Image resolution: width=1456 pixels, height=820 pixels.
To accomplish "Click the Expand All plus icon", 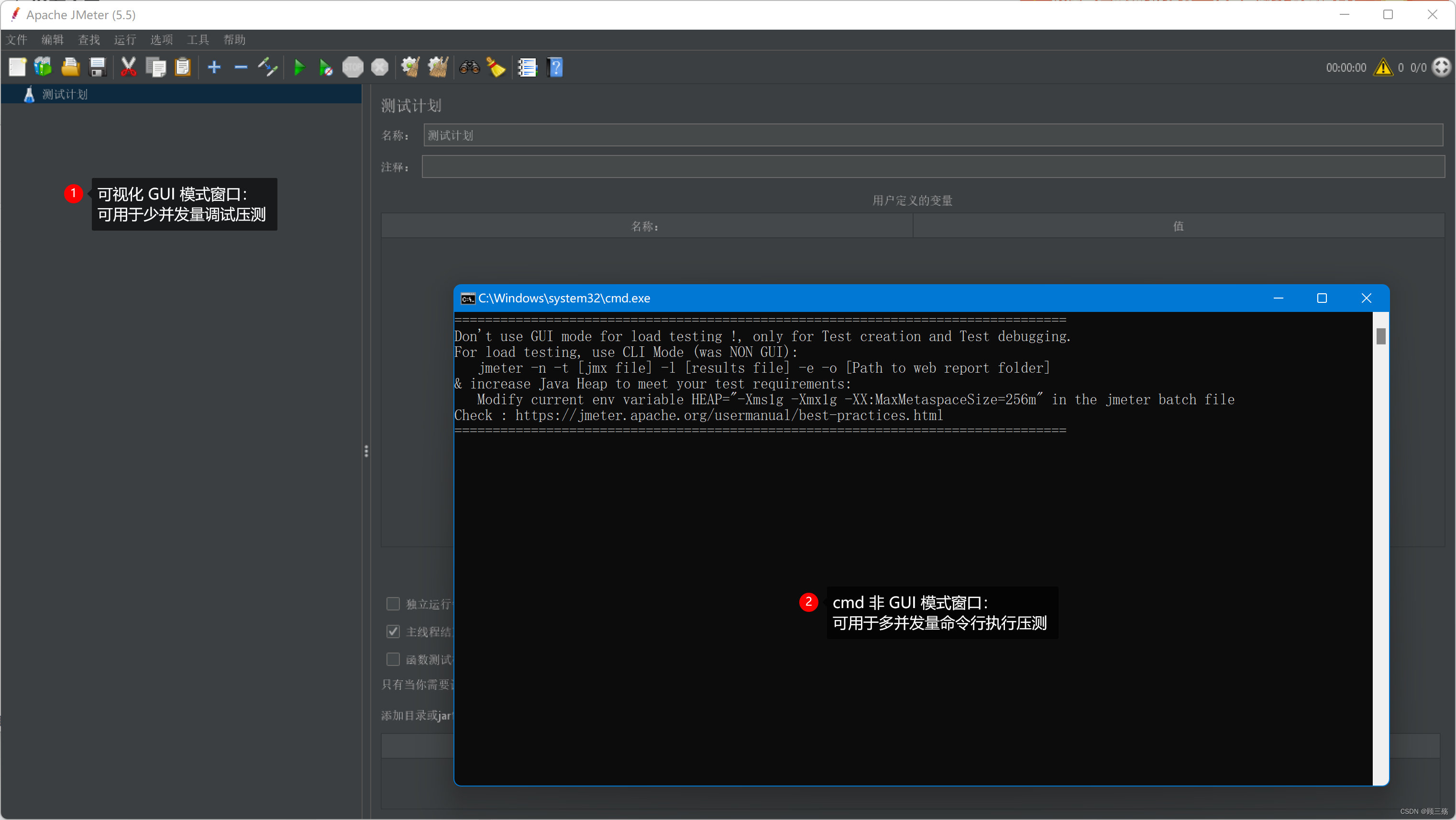I will coord(214,67).
